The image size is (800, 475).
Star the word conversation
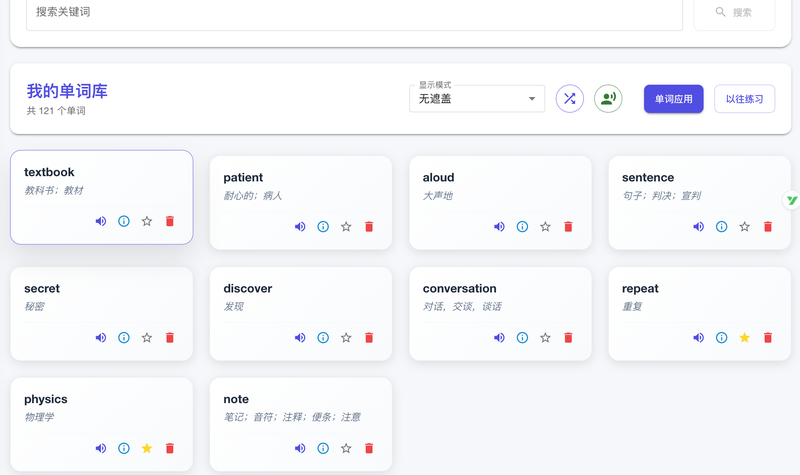pyautogui.click(x=545, y=338)
